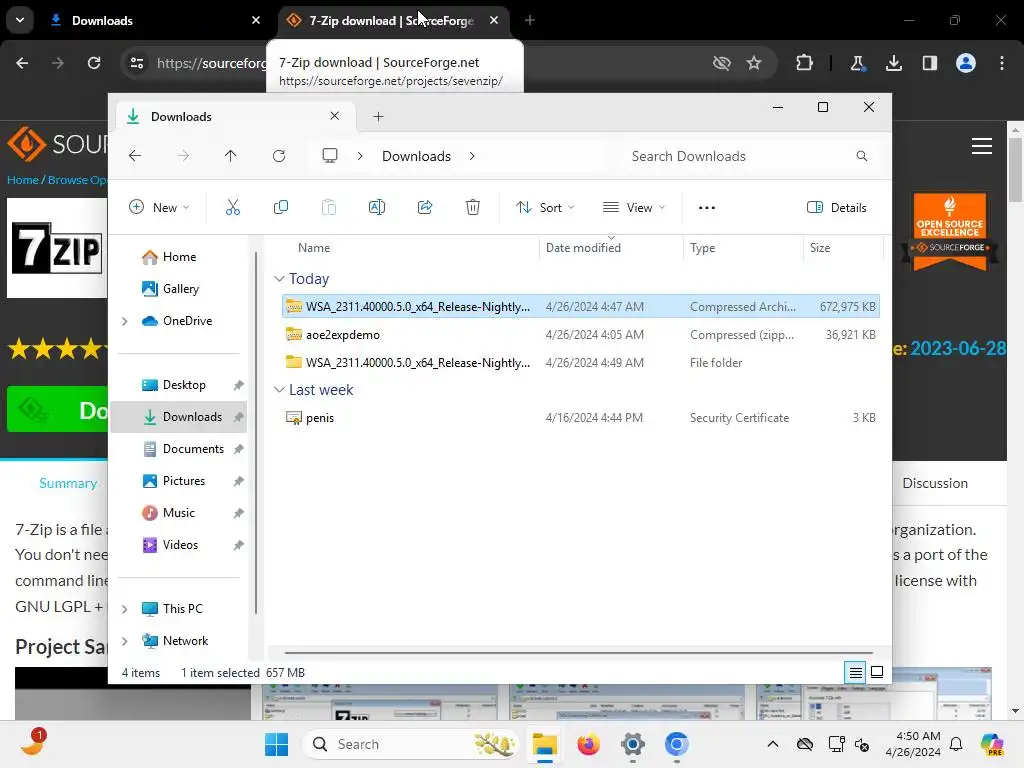Image resolution: width=1024 pixels, height=768 pixels.
Task: Click the Windows taskbar Search box
Action: click(x=411, y=744)
